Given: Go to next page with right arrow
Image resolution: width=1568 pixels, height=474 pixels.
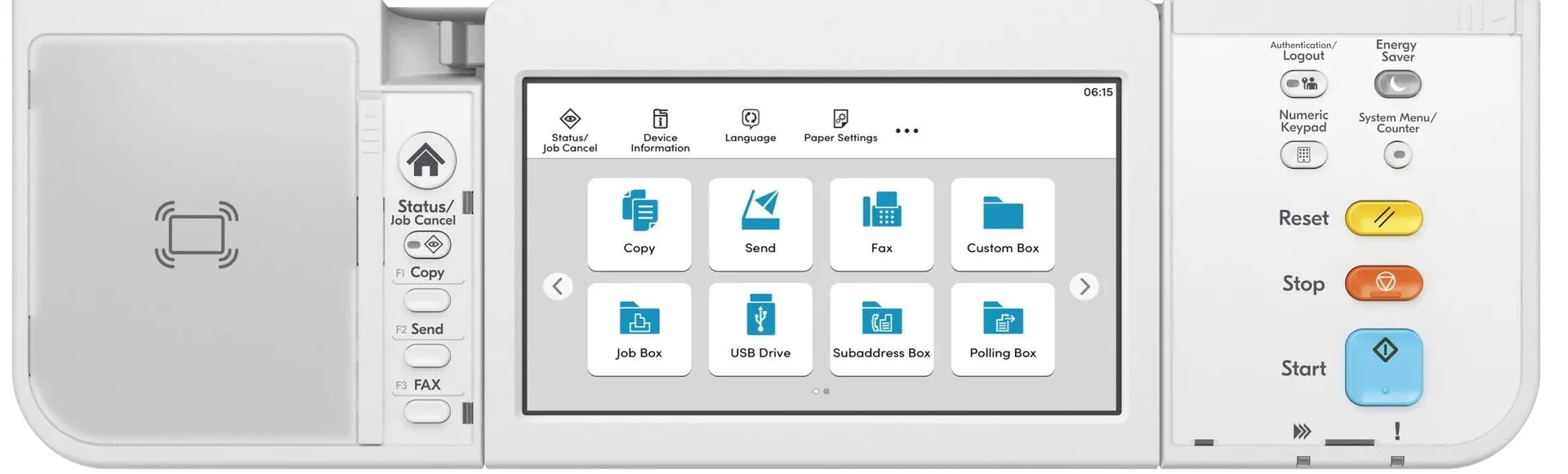Looking at the screenshot, I should click(x=1085, y=286).
